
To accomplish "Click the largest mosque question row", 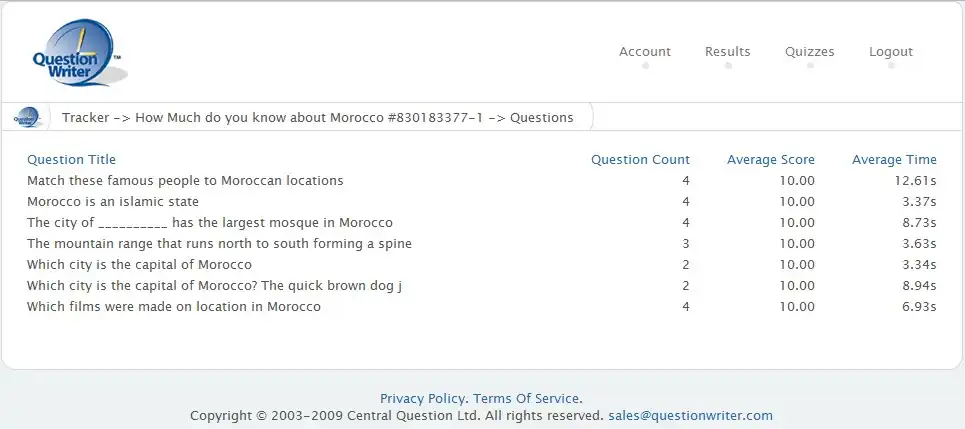I will pyautogui.click(x=210, y=223).
